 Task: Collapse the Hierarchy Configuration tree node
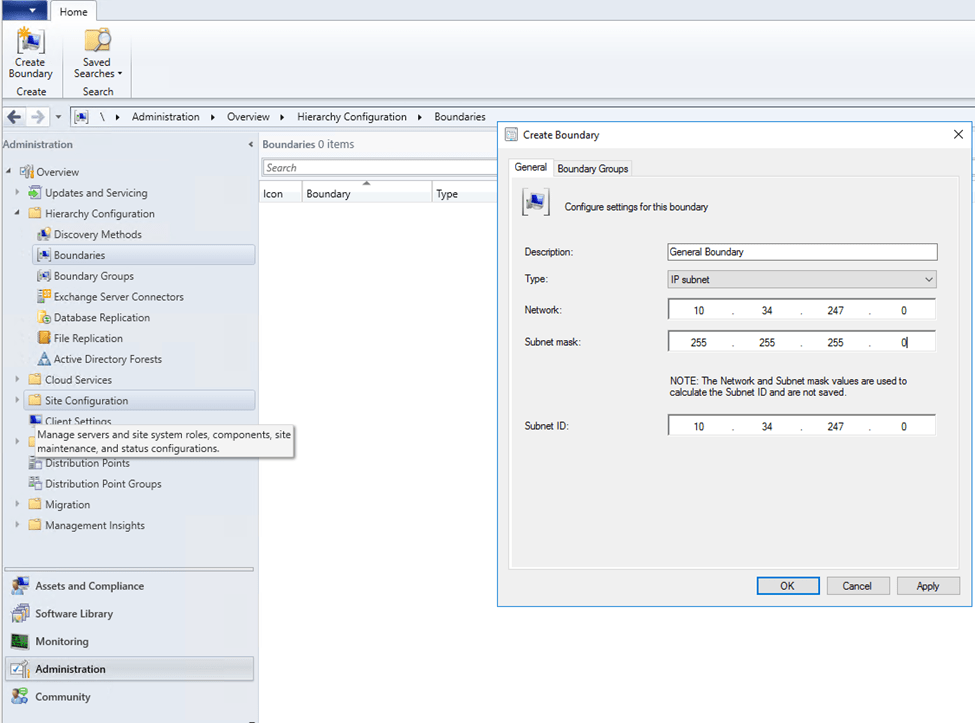[x=17, y=214]
